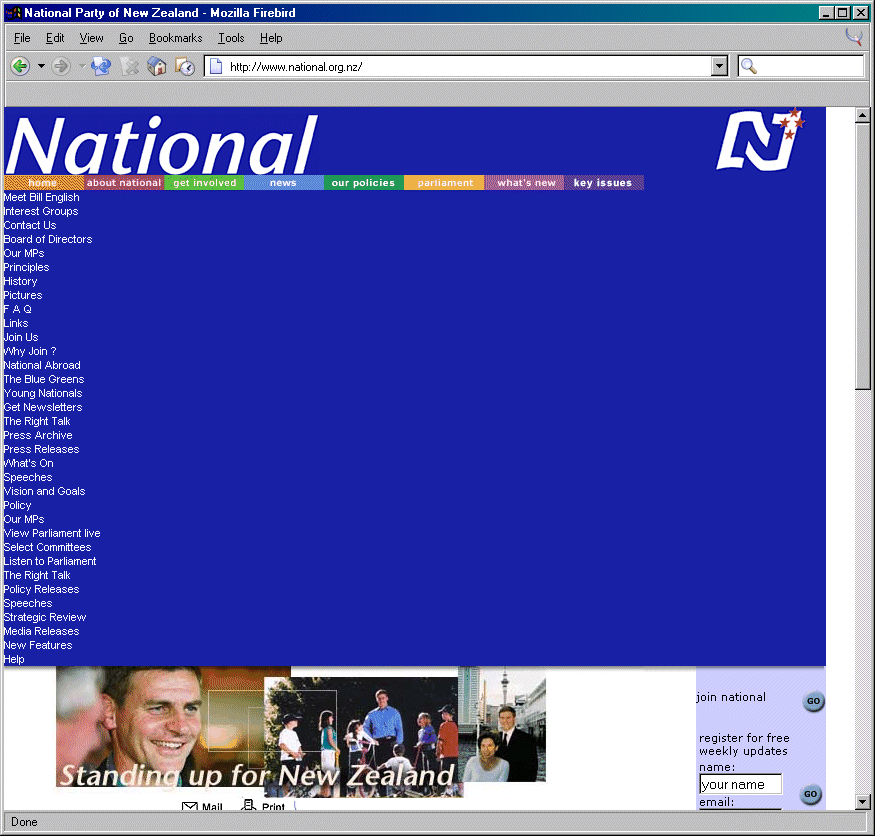Click the National N logo with stars

tap(760, 140)
